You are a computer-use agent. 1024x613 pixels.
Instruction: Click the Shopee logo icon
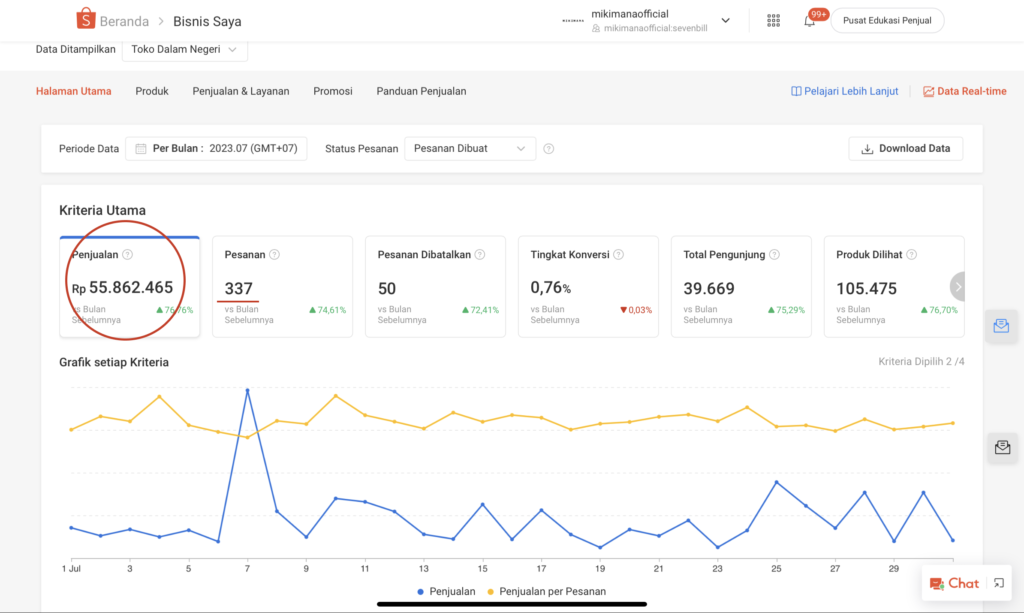pos(86,20)
